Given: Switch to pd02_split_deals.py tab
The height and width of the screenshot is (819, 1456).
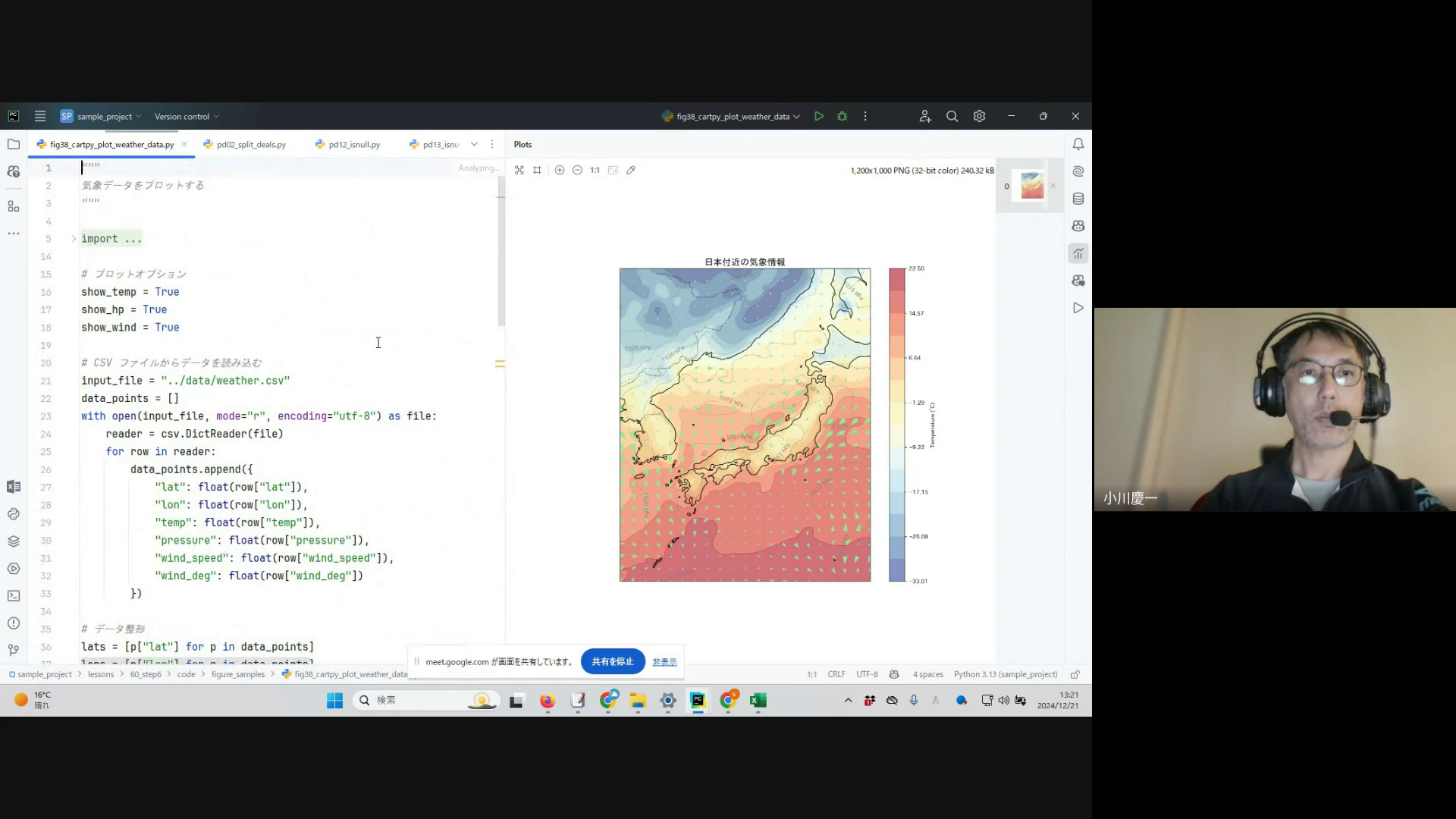Looking at the screenshot, I should (x=250, y=144).
